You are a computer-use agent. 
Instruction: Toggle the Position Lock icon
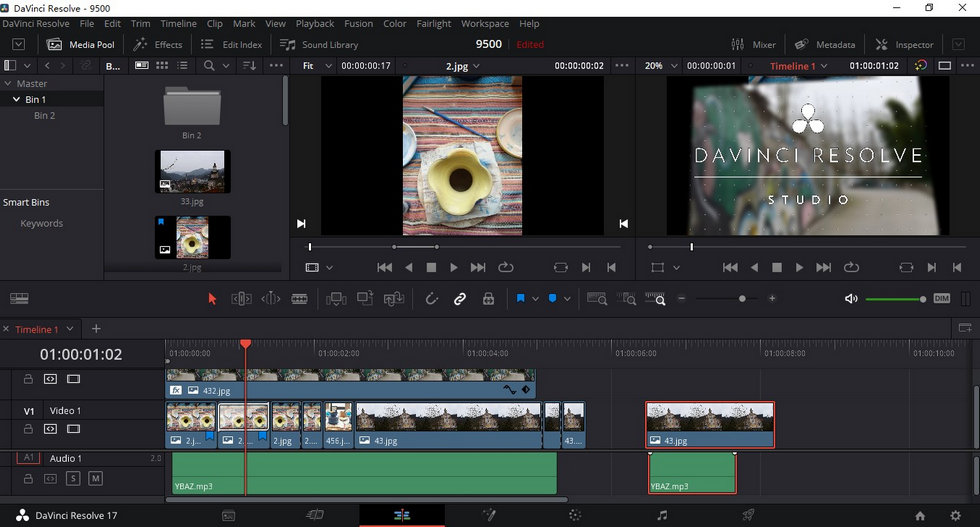488,299
